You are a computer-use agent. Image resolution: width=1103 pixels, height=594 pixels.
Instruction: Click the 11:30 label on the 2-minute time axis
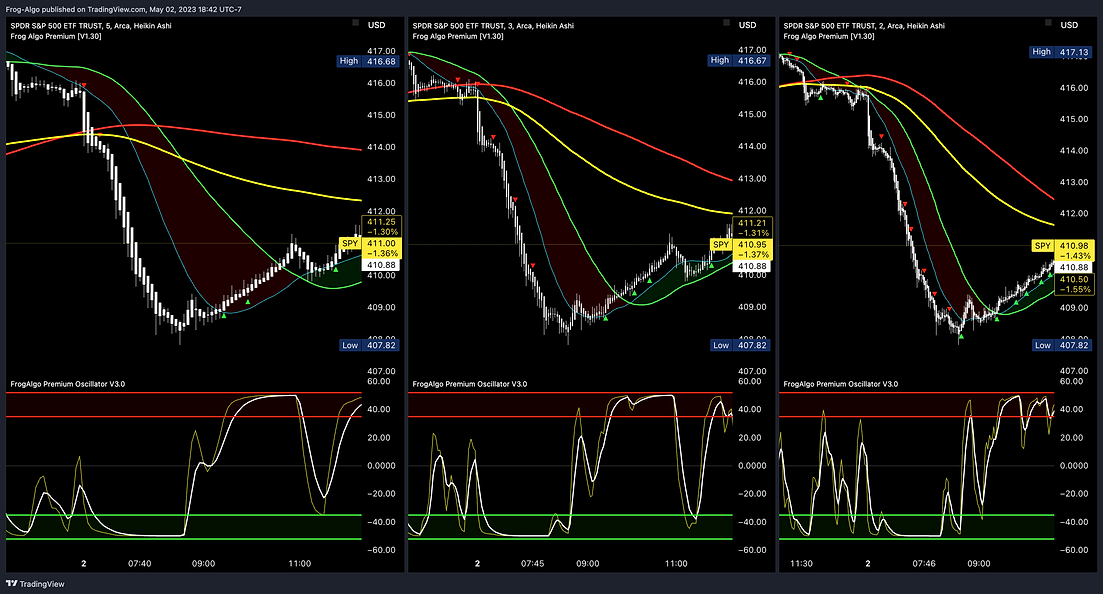coord(801,564)
